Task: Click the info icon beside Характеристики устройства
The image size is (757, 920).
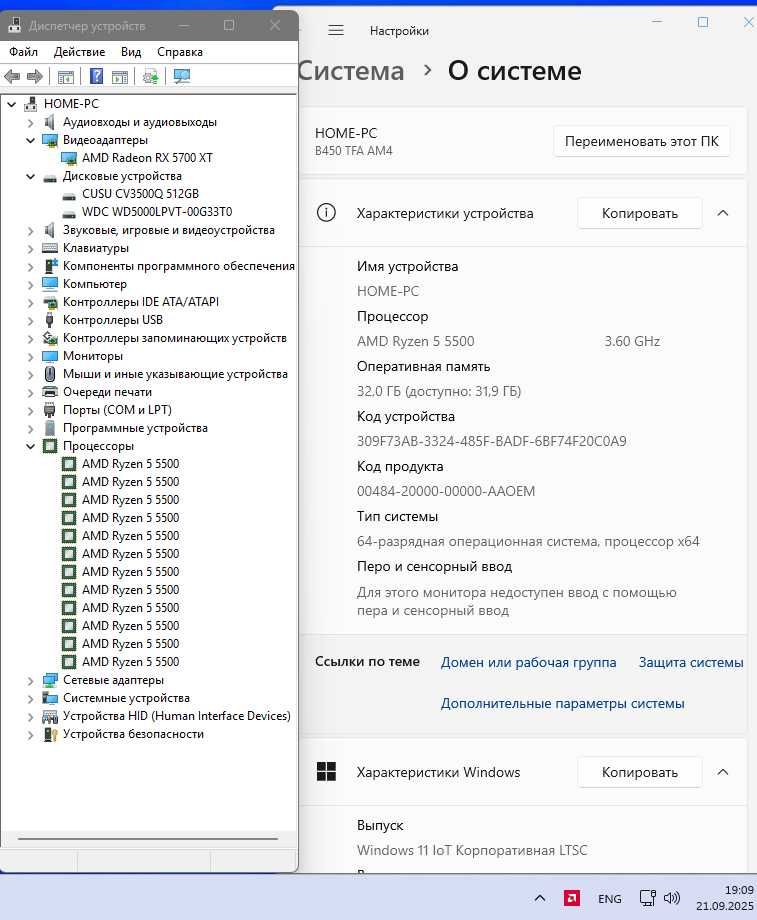Action: tap(326, 212)
